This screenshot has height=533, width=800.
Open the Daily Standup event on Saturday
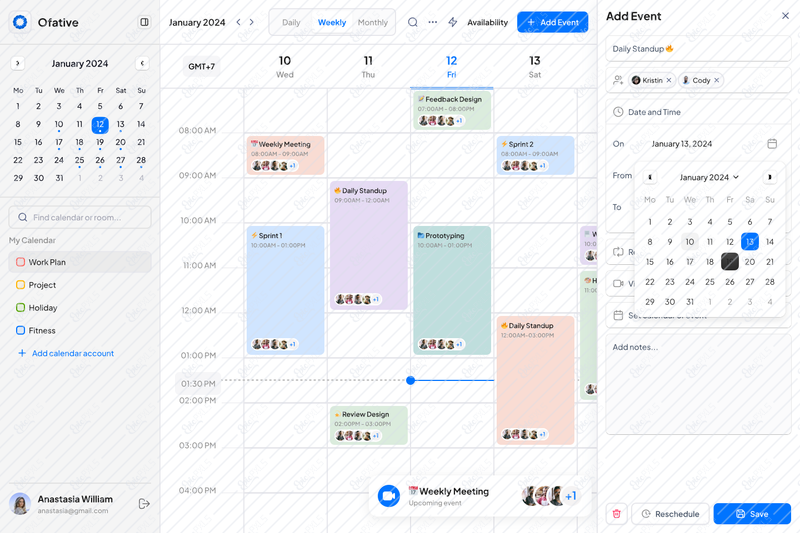pyautogui.click(x=536, y=380)
